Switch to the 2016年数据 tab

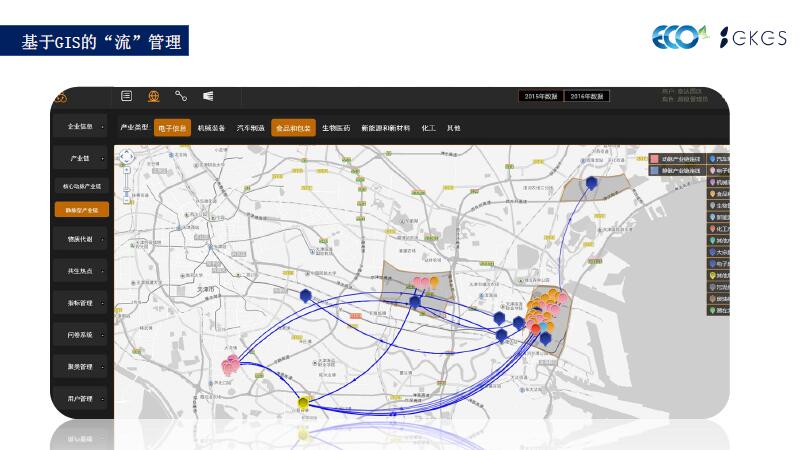point(587,96)
